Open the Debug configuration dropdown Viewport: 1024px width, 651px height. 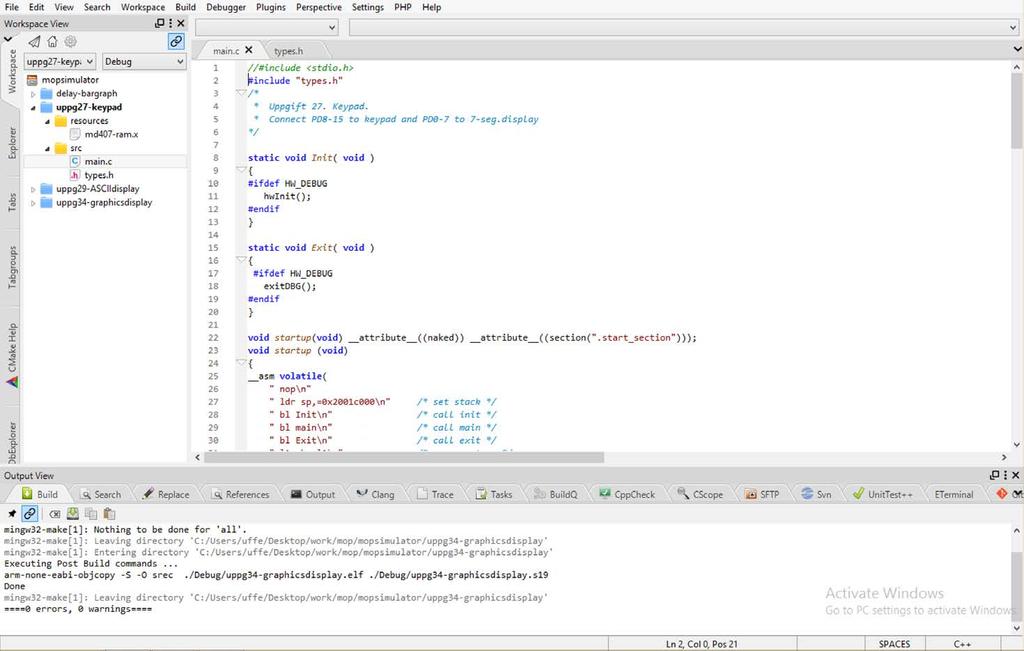coord(144,61)
